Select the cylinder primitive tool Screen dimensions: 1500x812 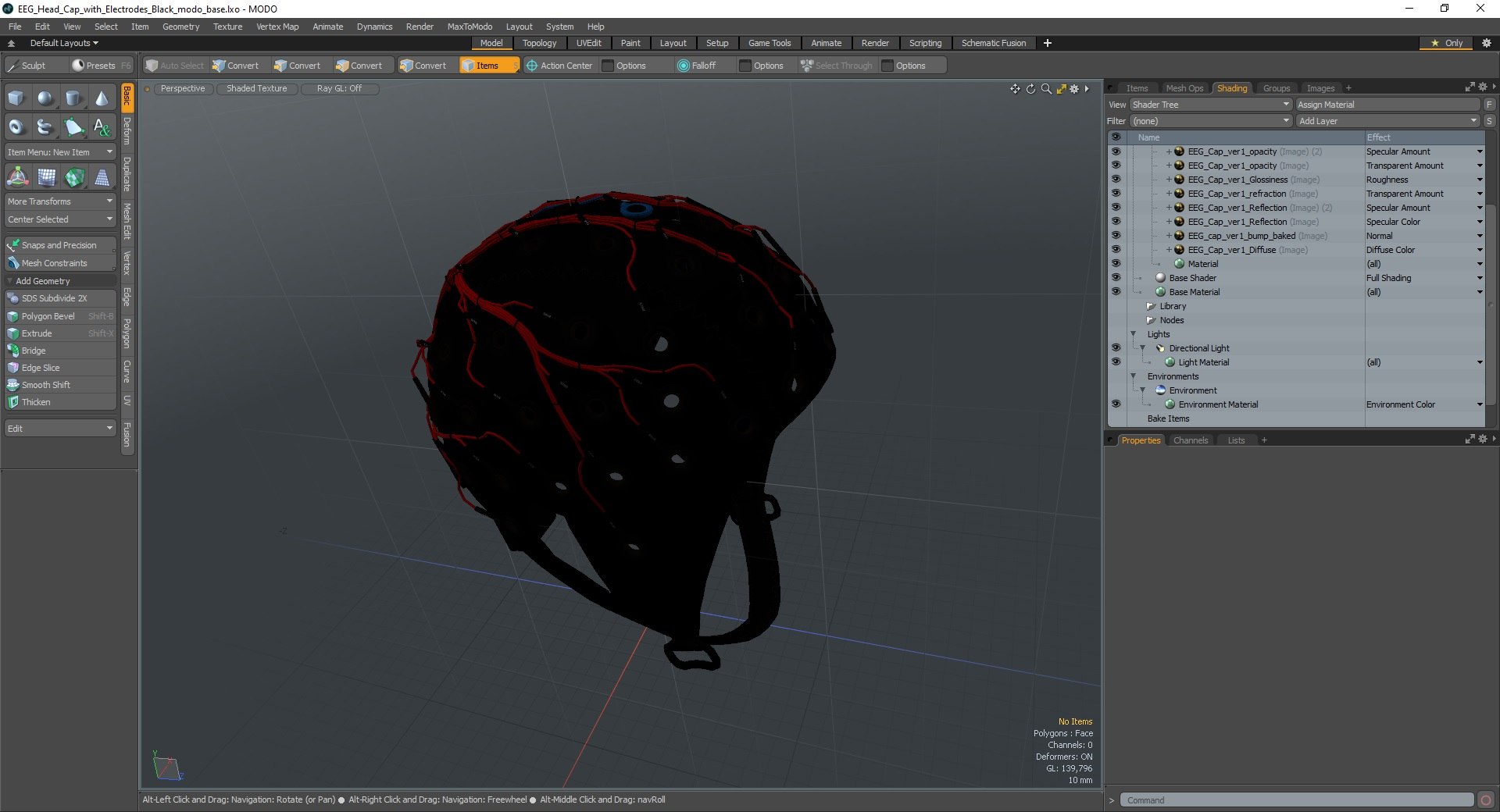(x=73, y=98)
